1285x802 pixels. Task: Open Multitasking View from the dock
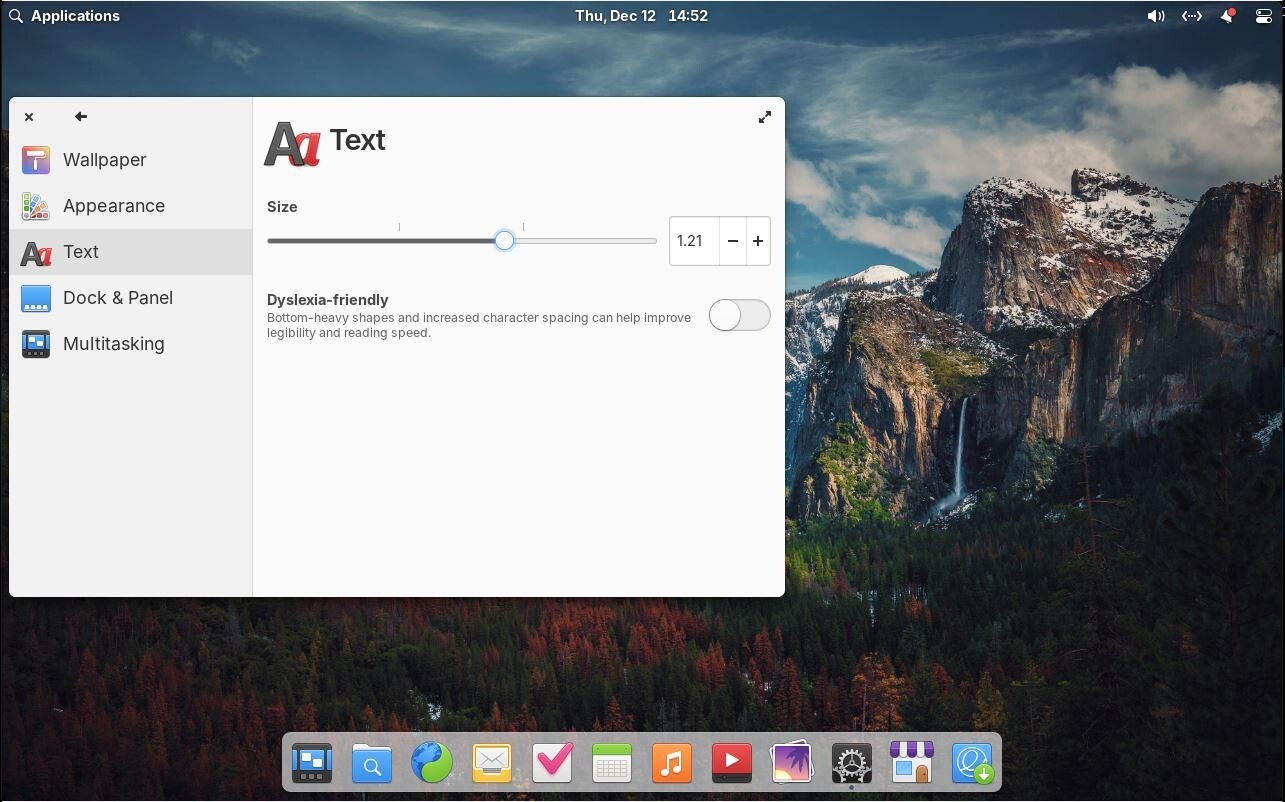click(x=312, y=763)
